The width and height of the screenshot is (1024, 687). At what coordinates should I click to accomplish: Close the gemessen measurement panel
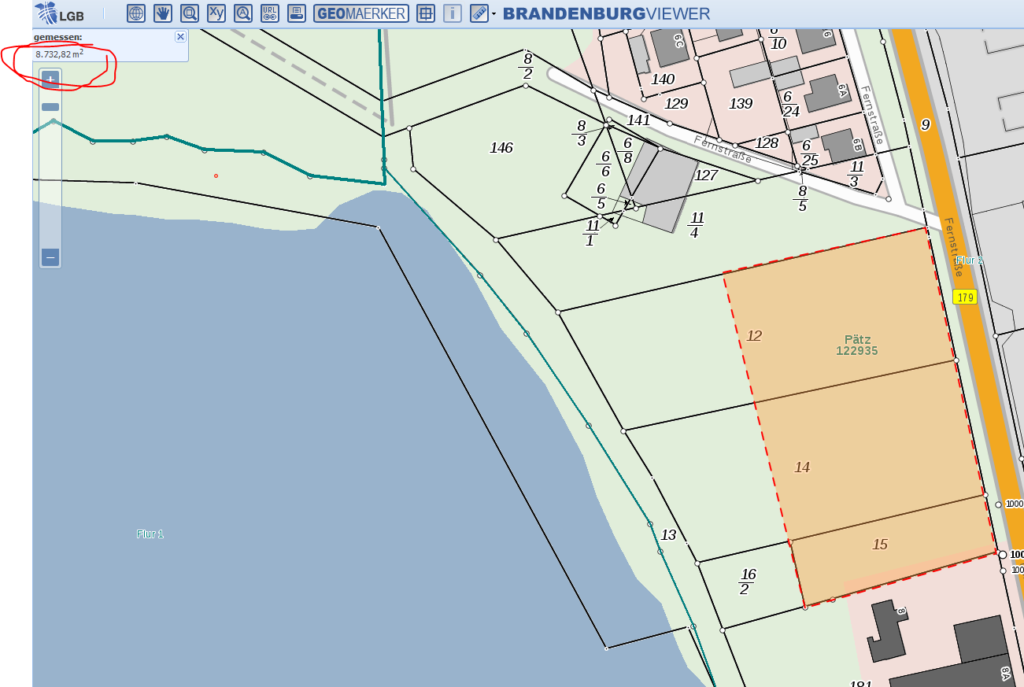point(180,36)
